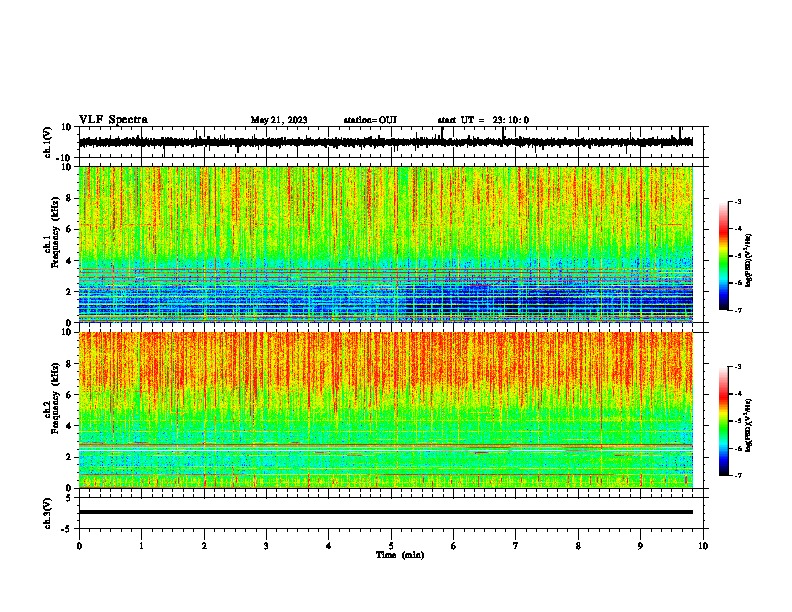Click the "-7" label on ch.2 color bar
This screenshot has width=792, height=612.
(737, 475)
